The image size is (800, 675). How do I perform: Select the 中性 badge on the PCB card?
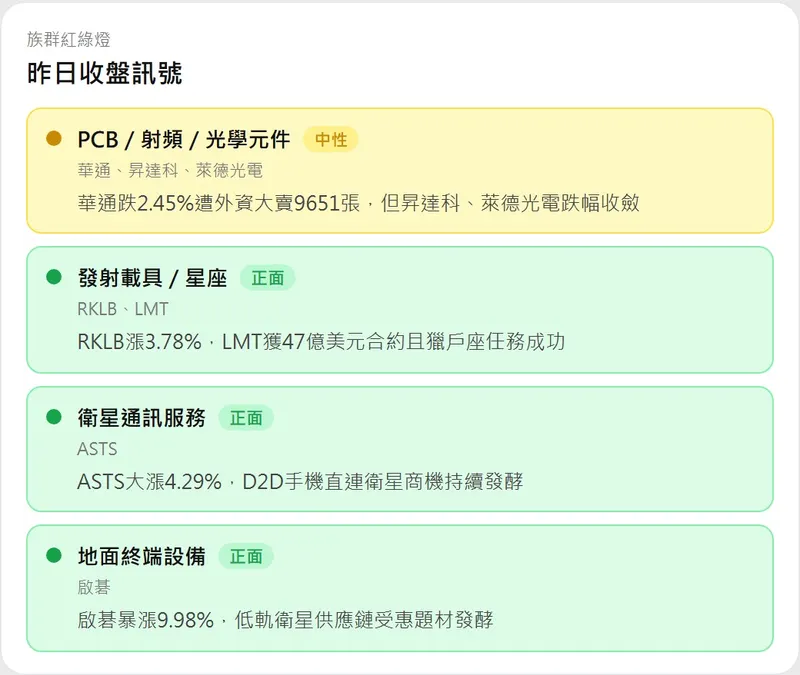tap(331, 140)
